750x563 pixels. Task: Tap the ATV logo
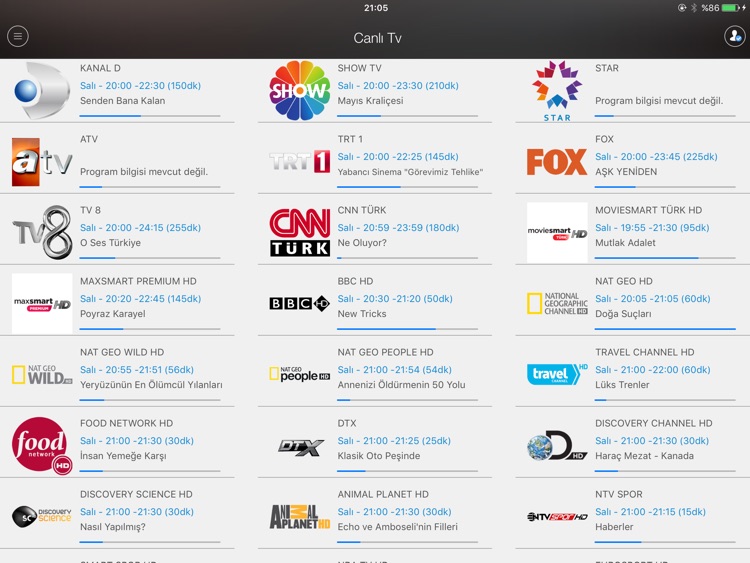pos(42,162)
